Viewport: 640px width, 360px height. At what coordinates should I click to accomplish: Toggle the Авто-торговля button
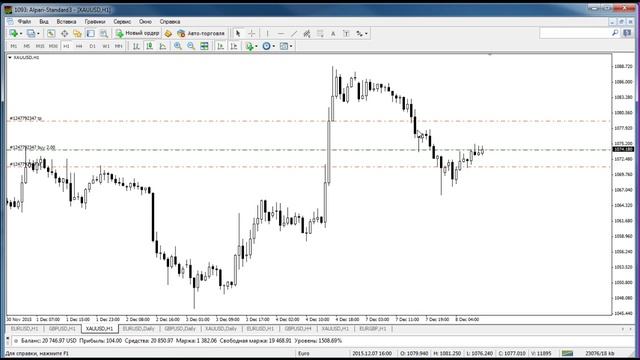[x=201, y=33]
